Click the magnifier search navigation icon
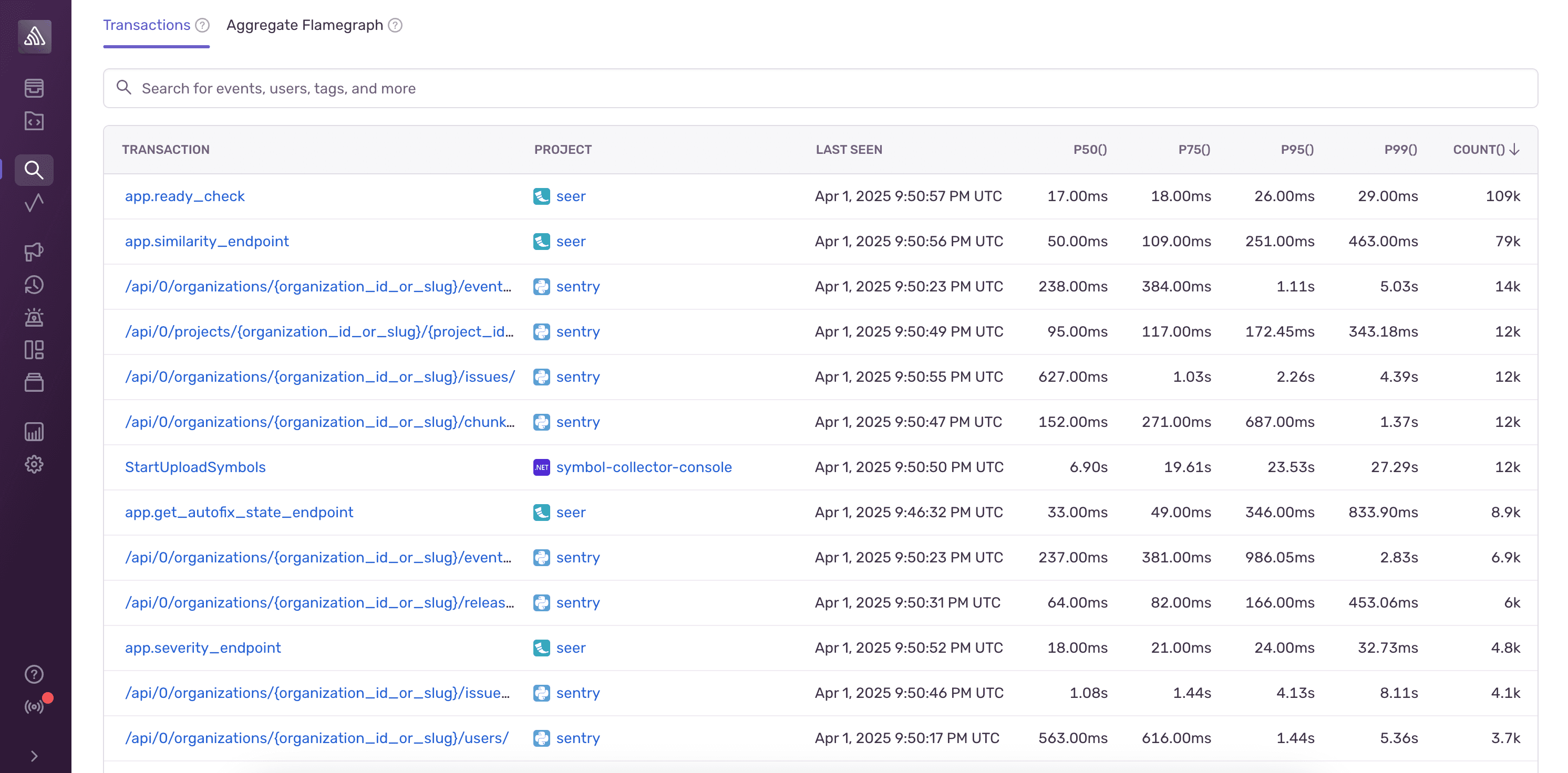This screenshot has width=1568, height=773. pyautogui.click(x=34, y=170)
